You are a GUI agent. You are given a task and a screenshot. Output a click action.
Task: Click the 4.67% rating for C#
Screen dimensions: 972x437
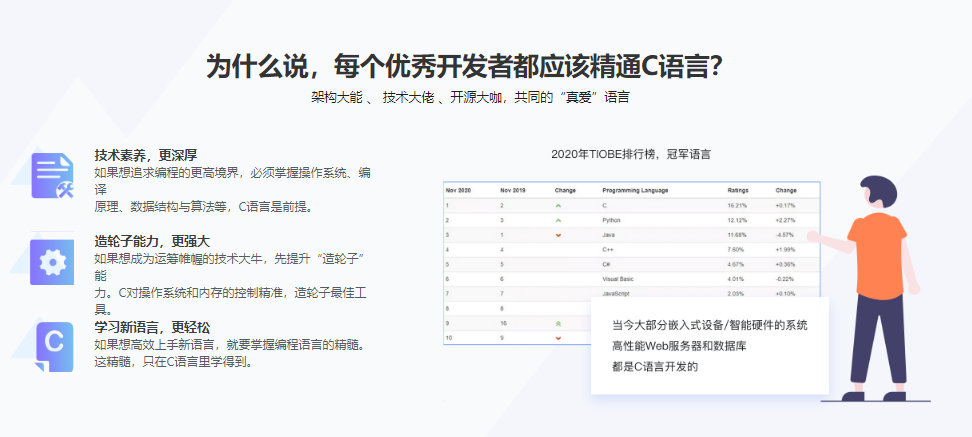[735, 265]
